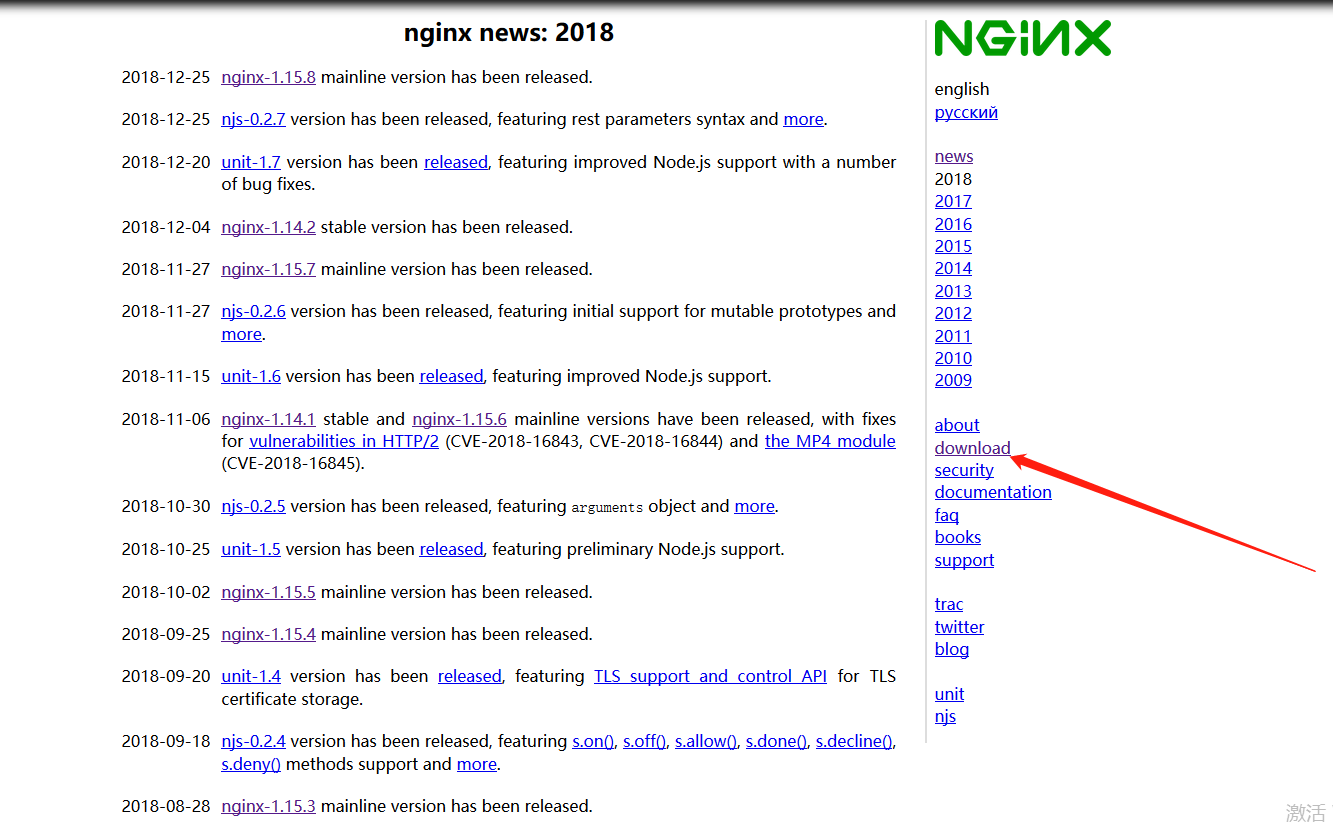Switch to the русский language version
The image size is (1333, 822).
(965, 112)
